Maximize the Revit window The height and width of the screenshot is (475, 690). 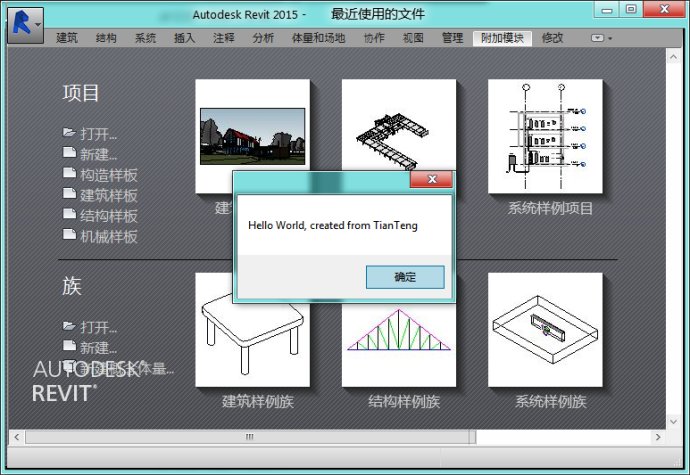pyautogui.click(x=631, y=10)
